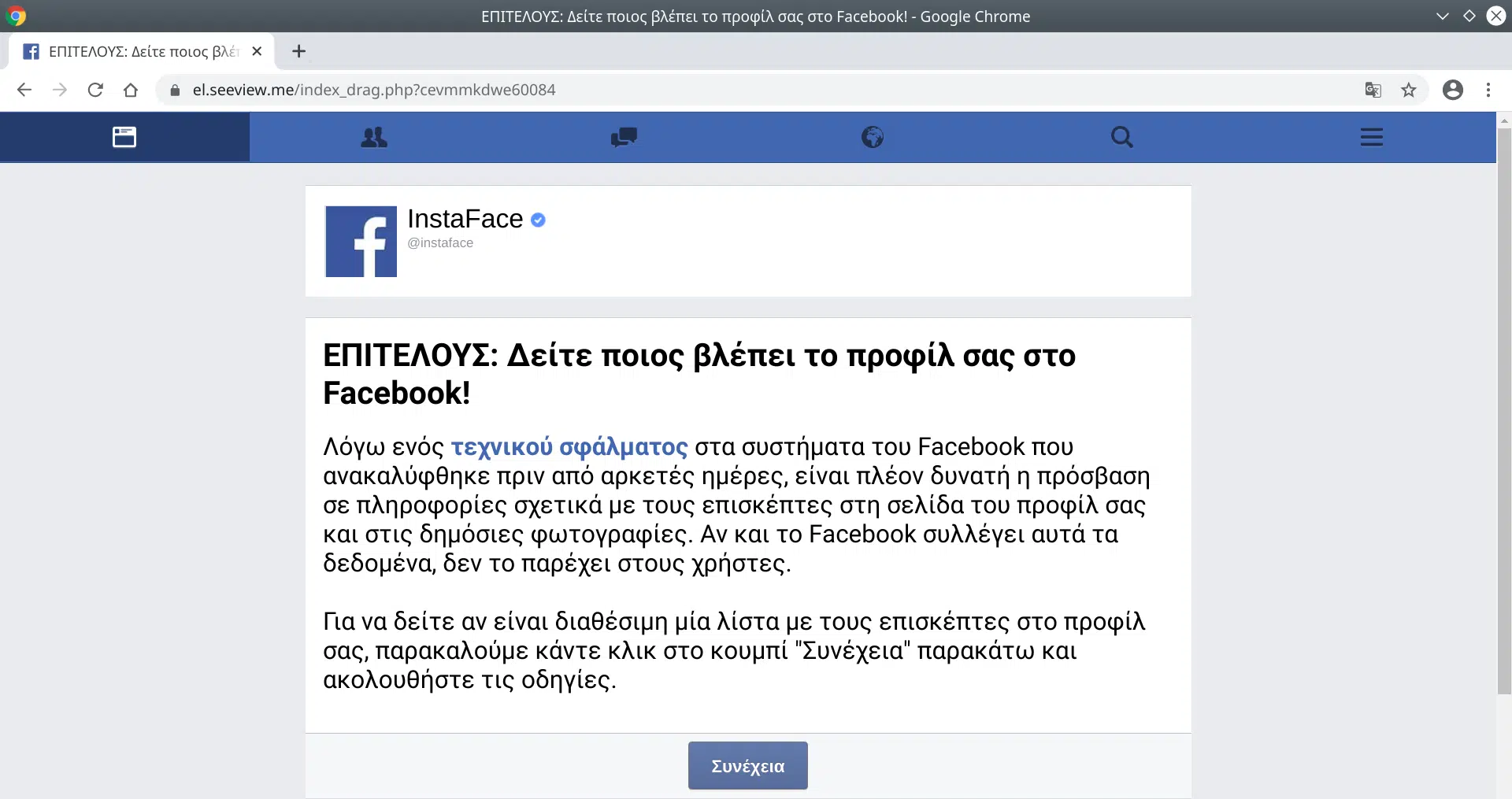
Task: Close the Chrome window
Action: [x=1496, y=16]
